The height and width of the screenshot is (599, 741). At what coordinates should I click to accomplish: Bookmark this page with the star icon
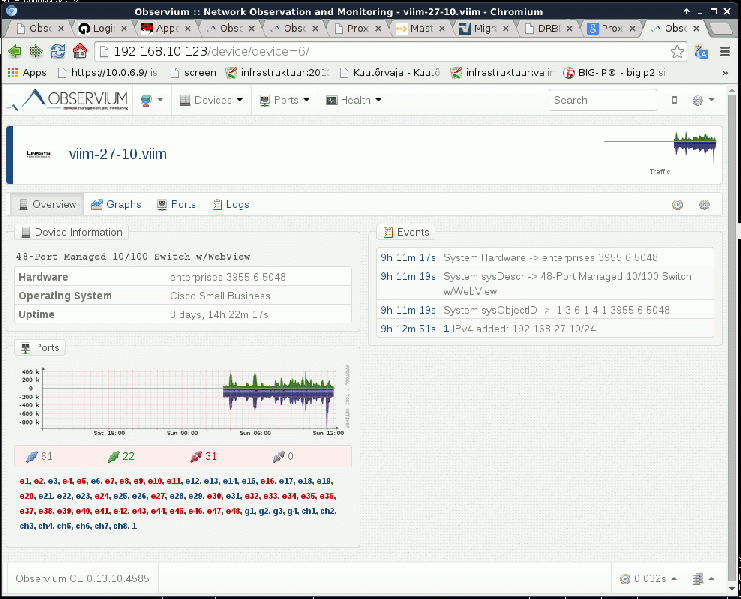tap(677, 51)
